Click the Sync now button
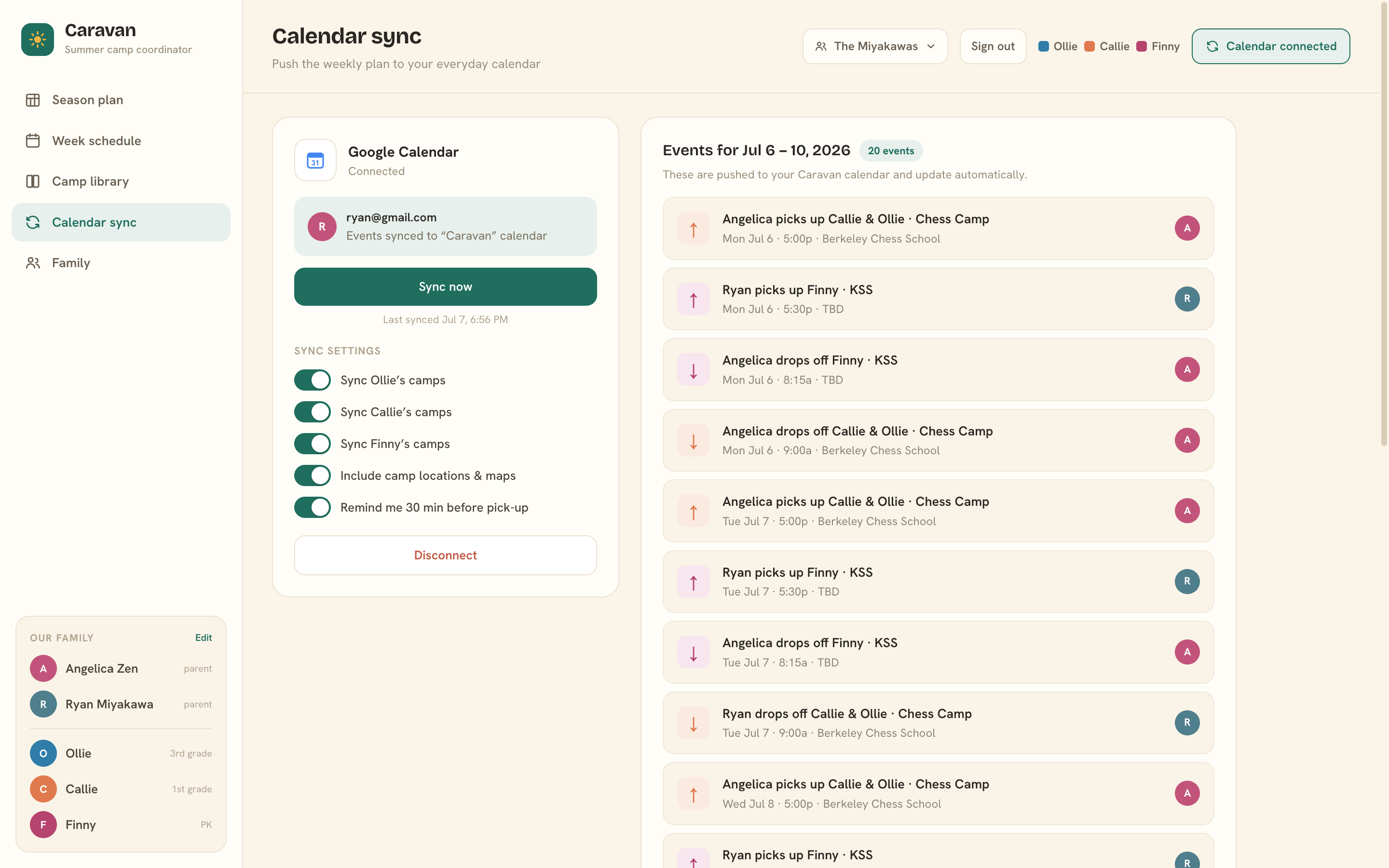Screen dimensions: 1389x868 [446, 286]
